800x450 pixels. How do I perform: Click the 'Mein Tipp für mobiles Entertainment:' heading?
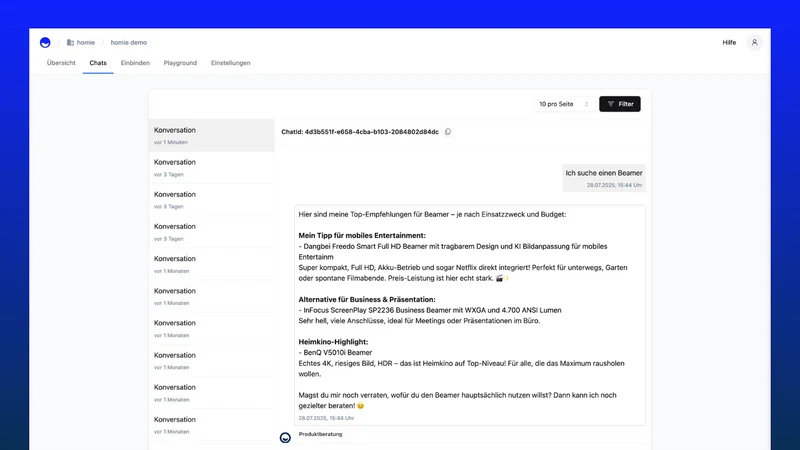(x=362, y=235)
